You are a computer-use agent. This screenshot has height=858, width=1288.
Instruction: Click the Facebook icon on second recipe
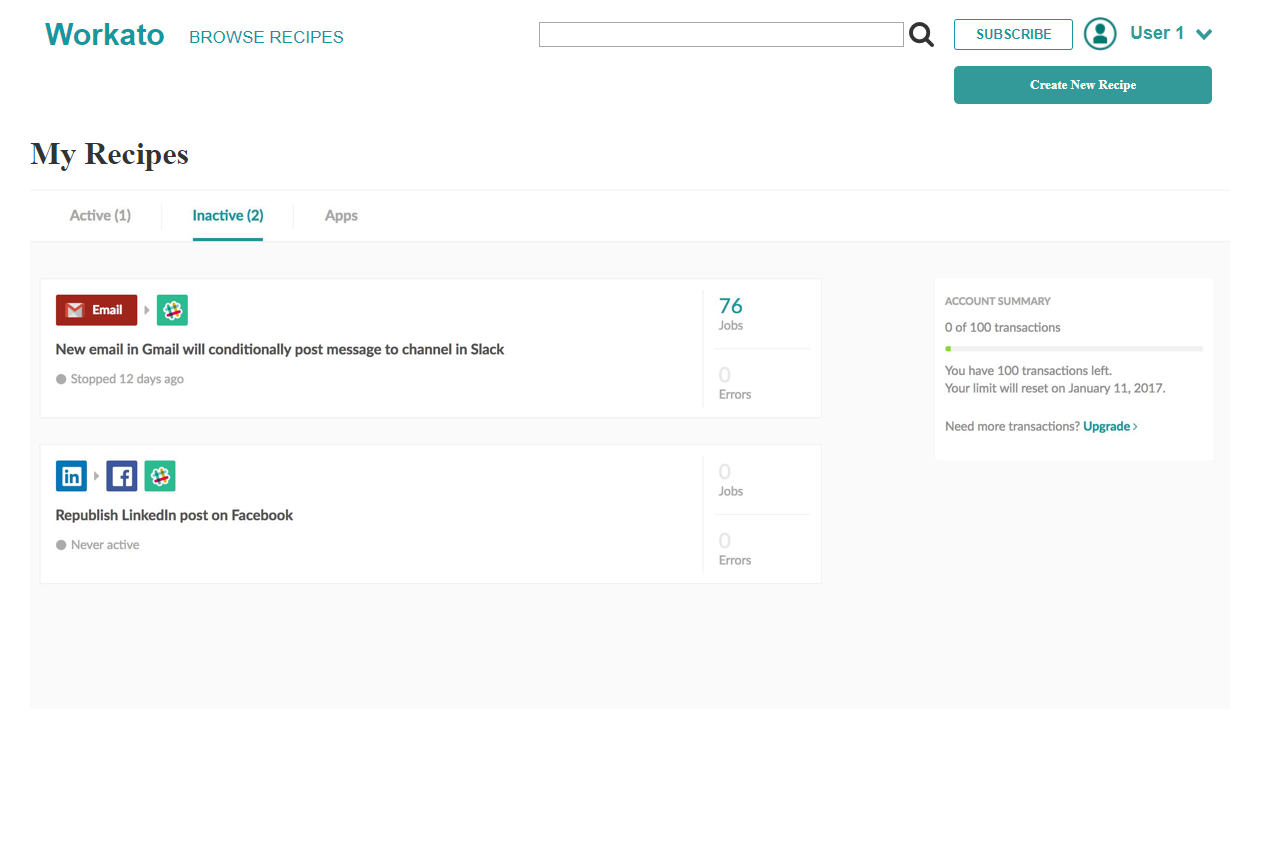(x=122, y=476)
